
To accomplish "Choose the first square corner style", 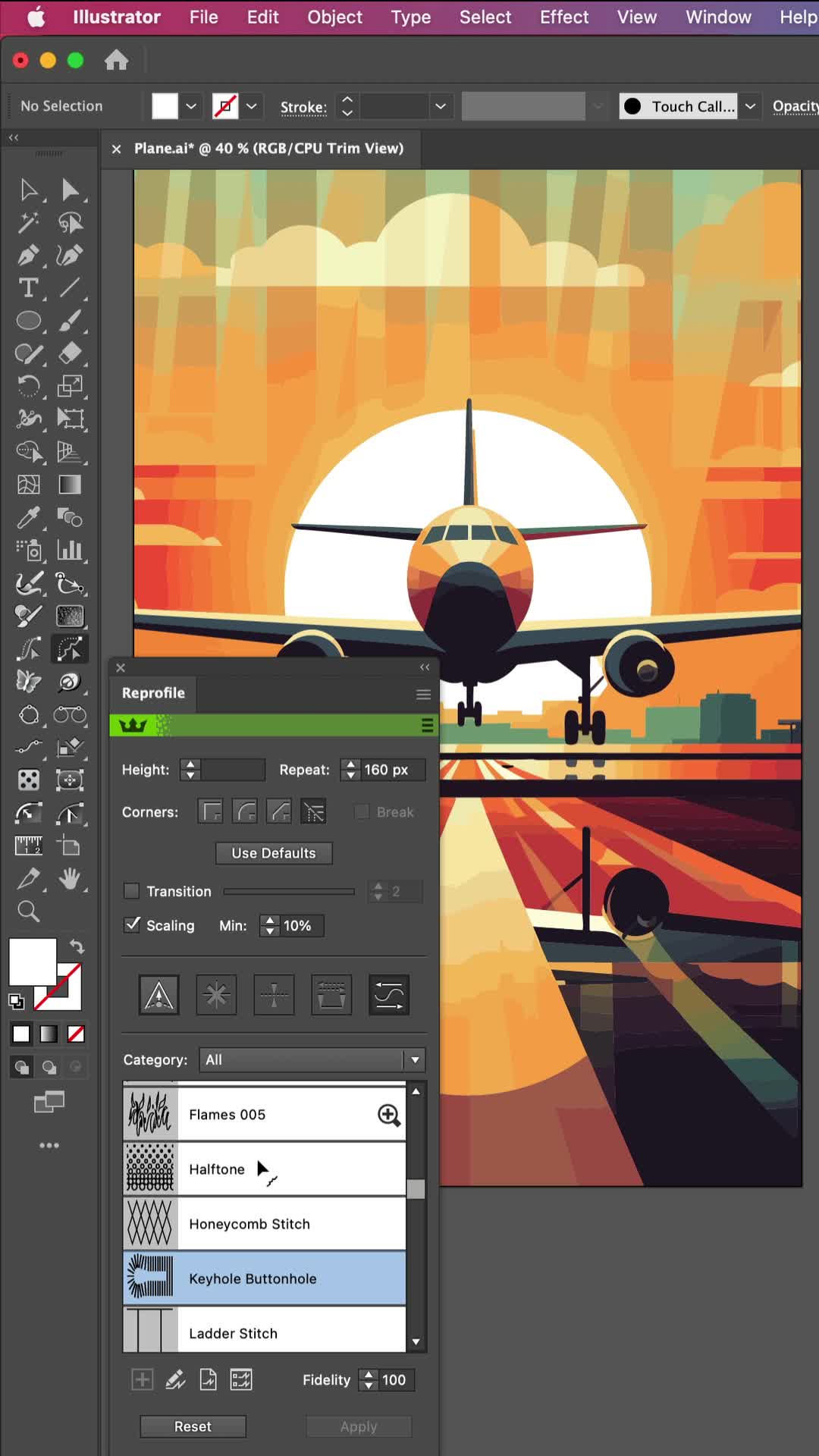I will [211, 811].
